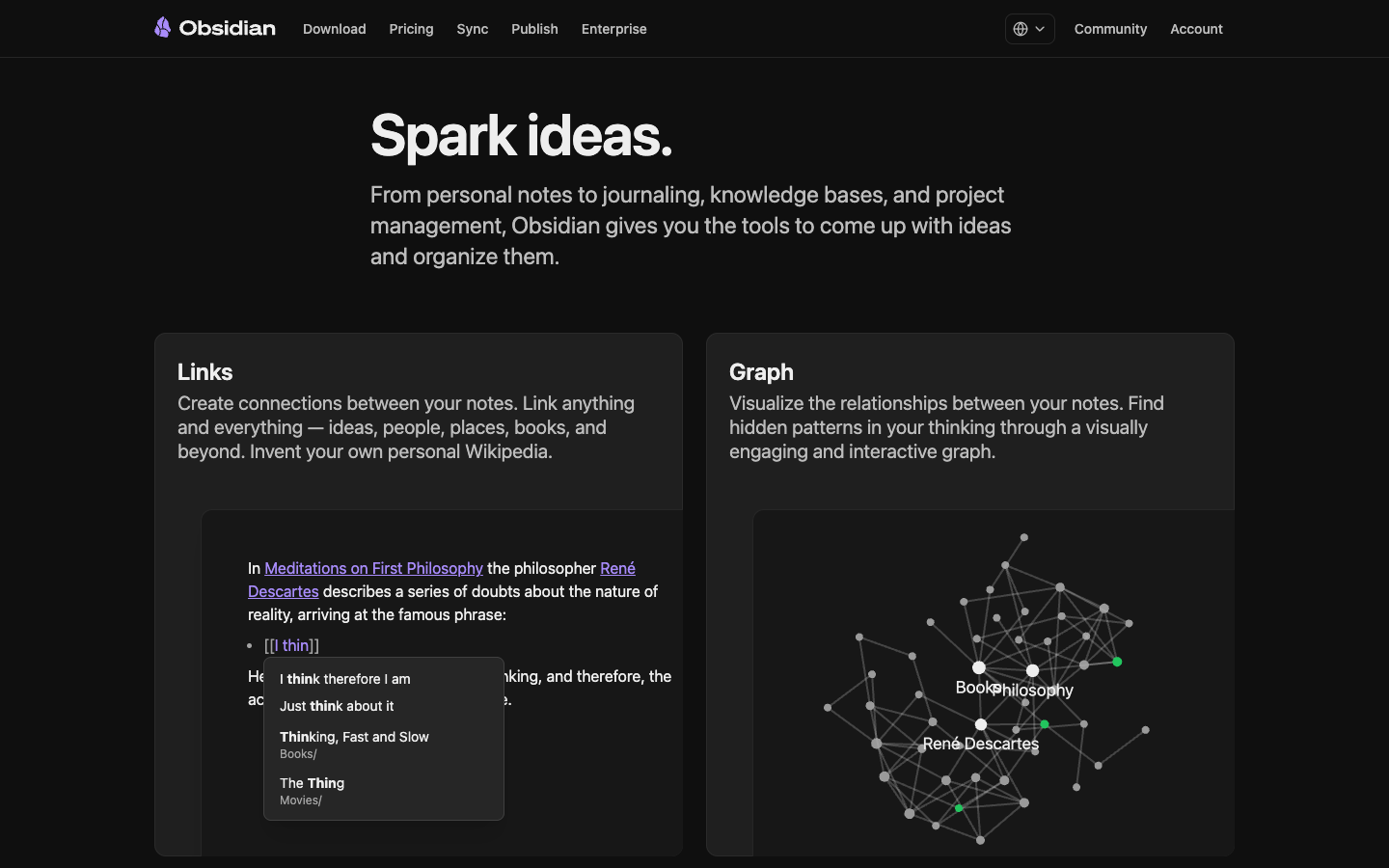The image size is (1389, 868).
Task: Visit the Community link
Action: 1110,29
